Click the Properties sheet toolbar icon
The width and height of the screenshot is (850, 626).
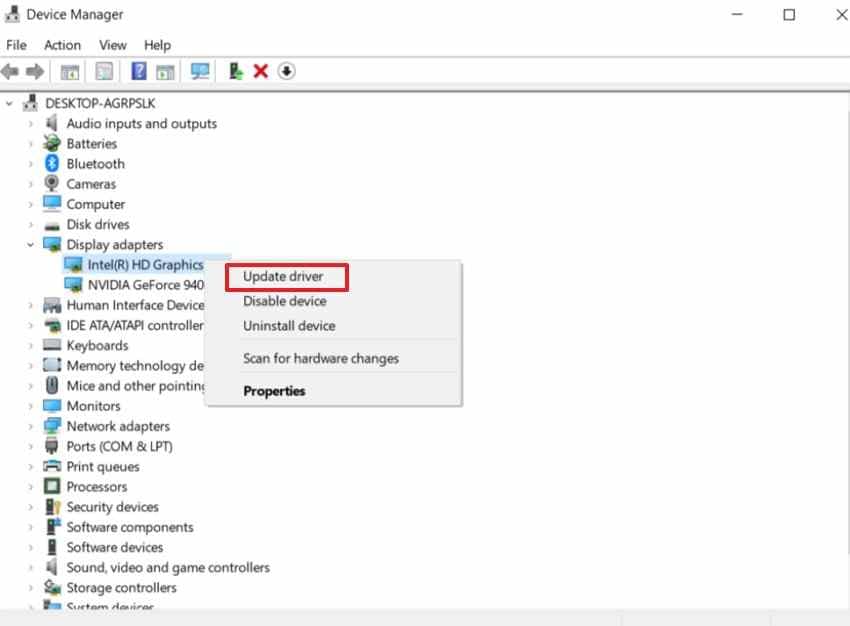tap(104, 71)
